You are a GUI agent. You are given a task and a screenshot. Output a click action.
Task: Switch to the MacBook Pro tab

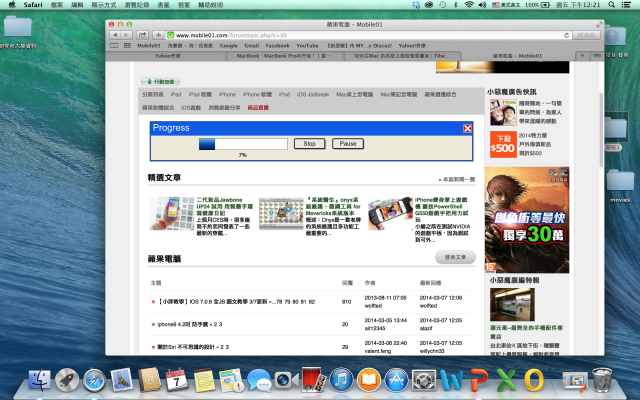(x=284, y=56)
